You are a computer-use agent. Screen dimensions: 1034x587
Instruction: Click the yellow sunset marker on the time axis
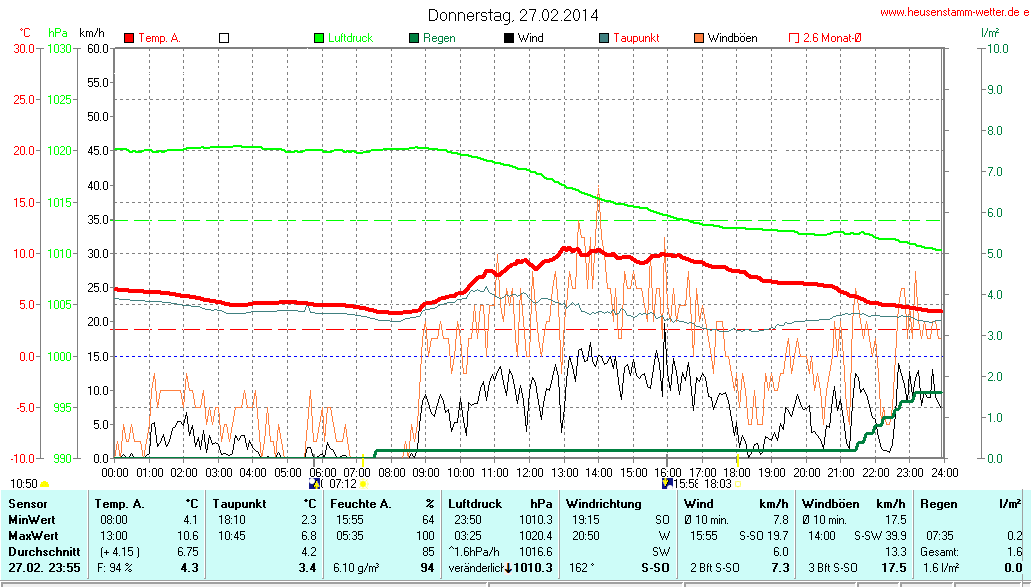[738, 459]
